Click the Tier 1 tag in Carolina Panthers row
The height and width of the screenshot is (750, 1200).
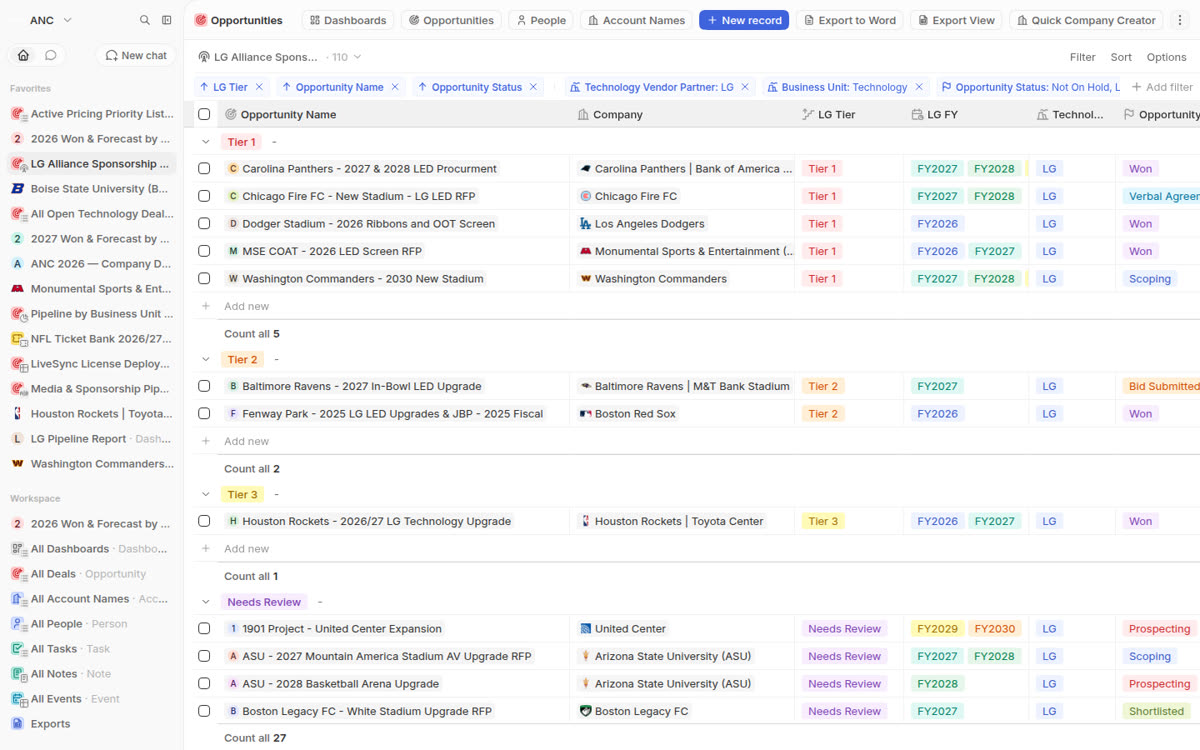pyautogui.click(x=822, y=169)
